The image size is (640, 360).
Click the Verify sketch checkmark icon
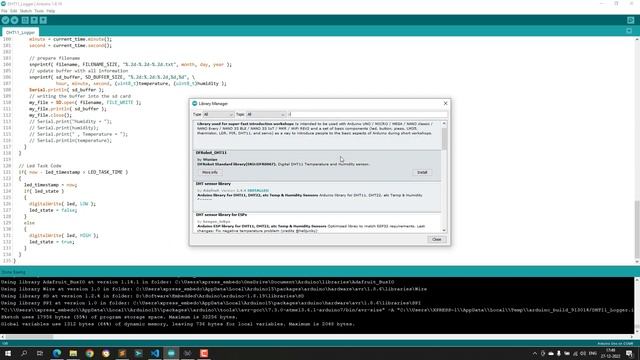pos(5,20)
